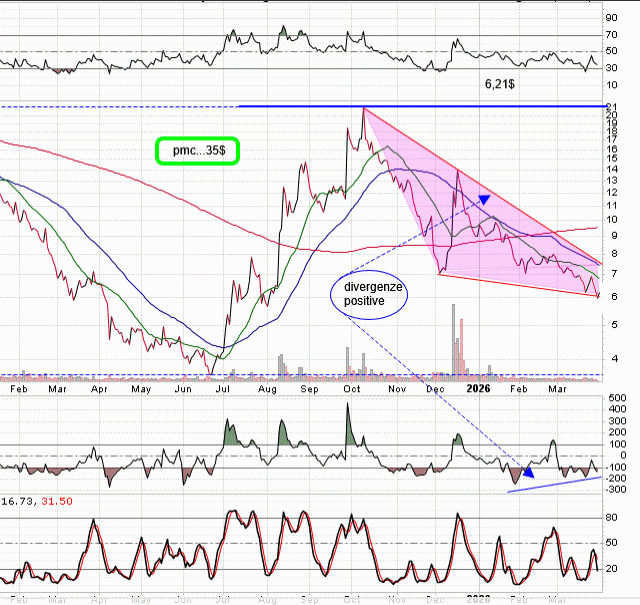Select the -300 level on the CCI axis
This screenshot has height=605, width=640.
pyautogui.click(x=616, y=490)
